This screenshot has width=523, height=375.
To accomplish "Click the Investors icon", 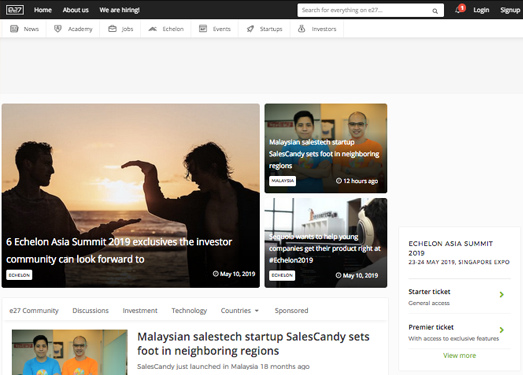I will tap(302, 29).
